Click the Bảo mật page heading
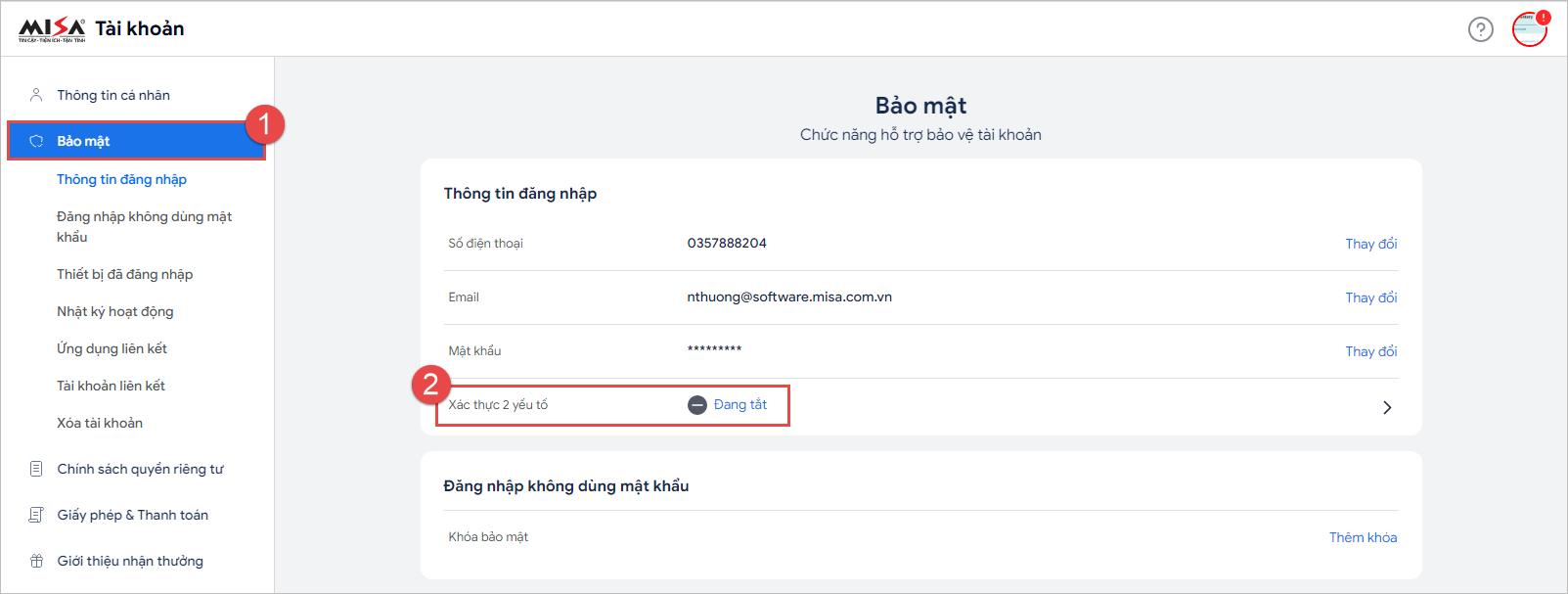 [920, 106]
